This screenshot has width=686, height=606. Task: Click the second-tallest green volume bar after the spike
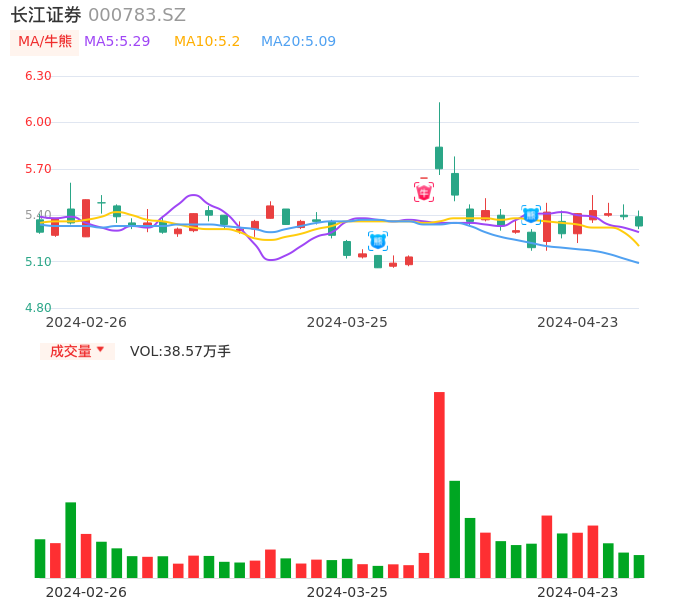(470, 548)
